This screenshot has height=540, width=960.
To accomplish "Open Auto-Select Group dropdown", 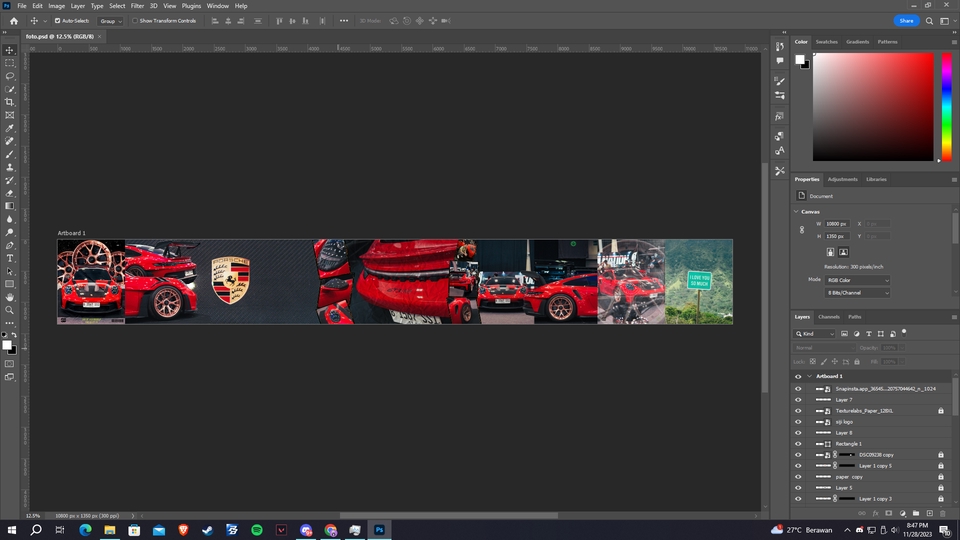I will [x=110, y=21].
